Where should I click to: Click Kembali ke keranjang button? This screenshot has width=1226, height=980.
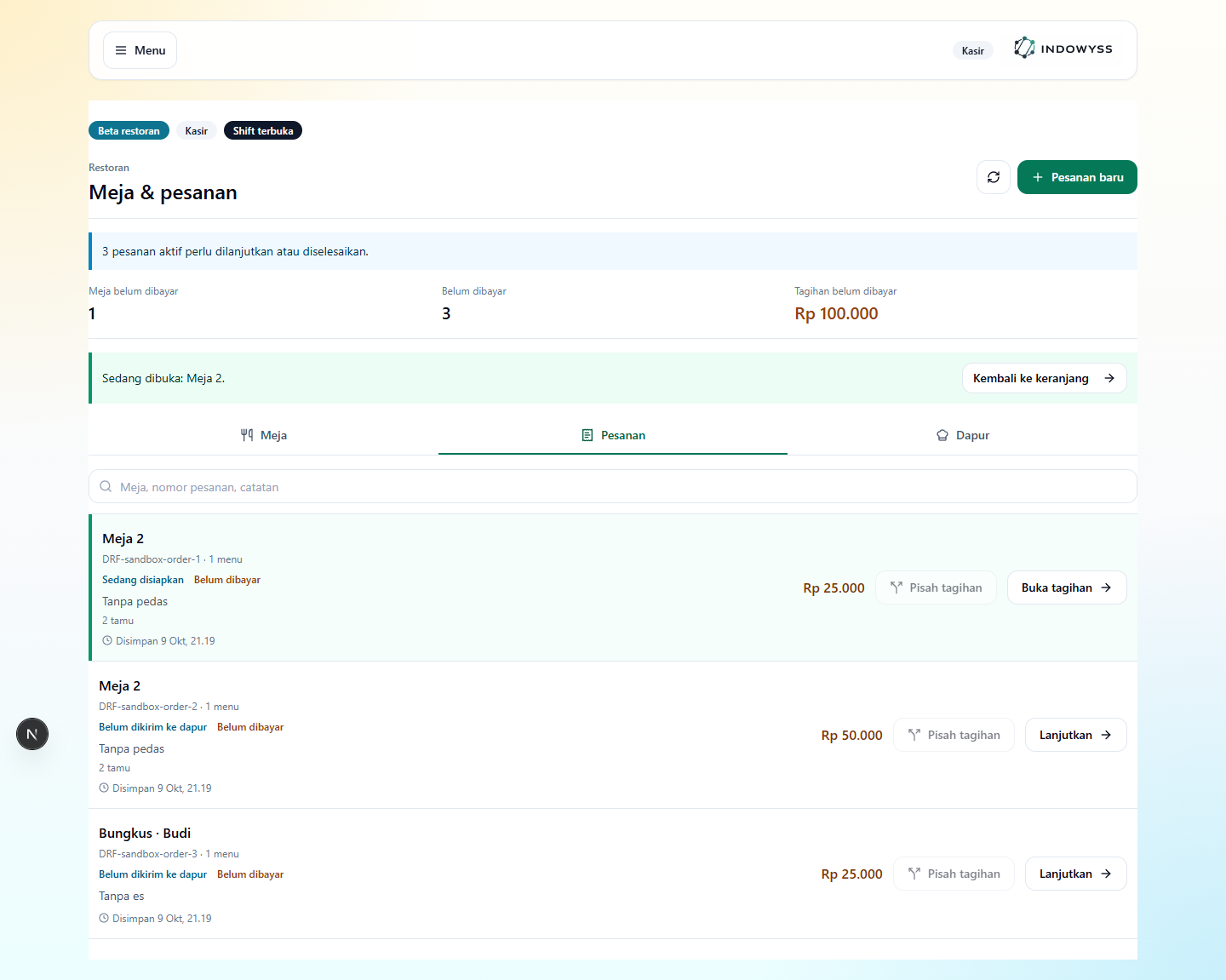pyautogui.click(x=1044, y=378)
